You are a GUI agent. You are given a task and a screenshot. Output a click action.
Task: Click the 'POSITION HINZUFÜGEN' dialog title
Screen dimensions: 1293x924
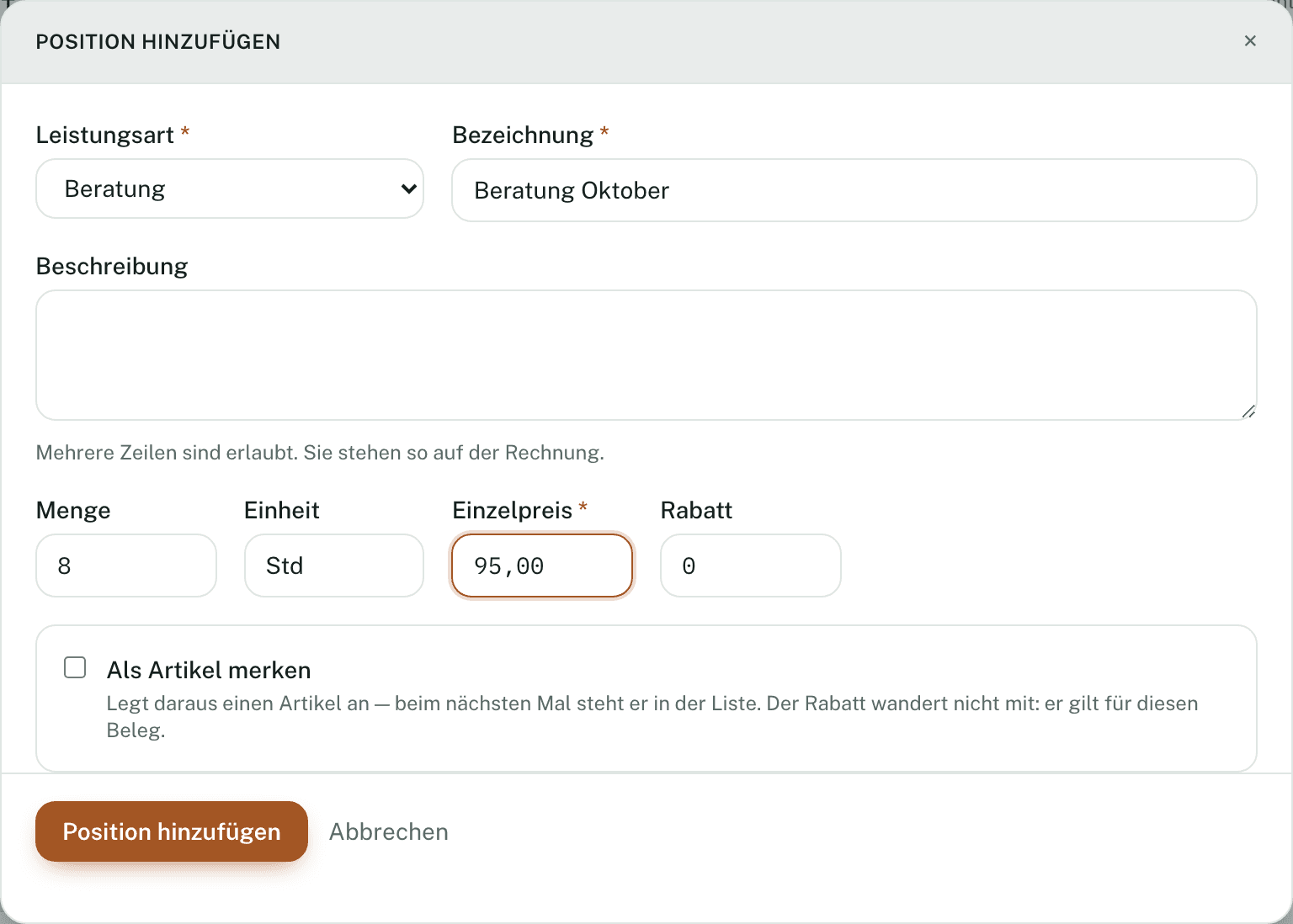click(x=158, y=42)
